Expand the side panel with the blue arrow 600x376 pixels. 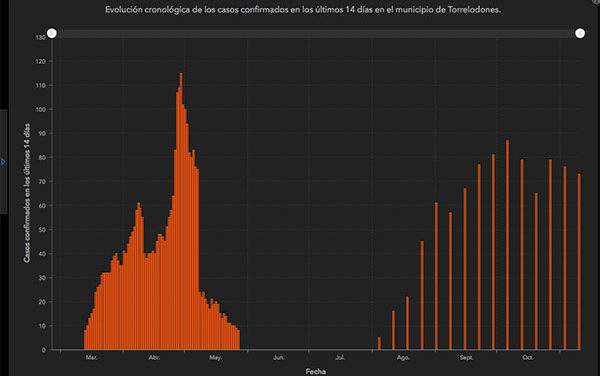click(3, 162)
